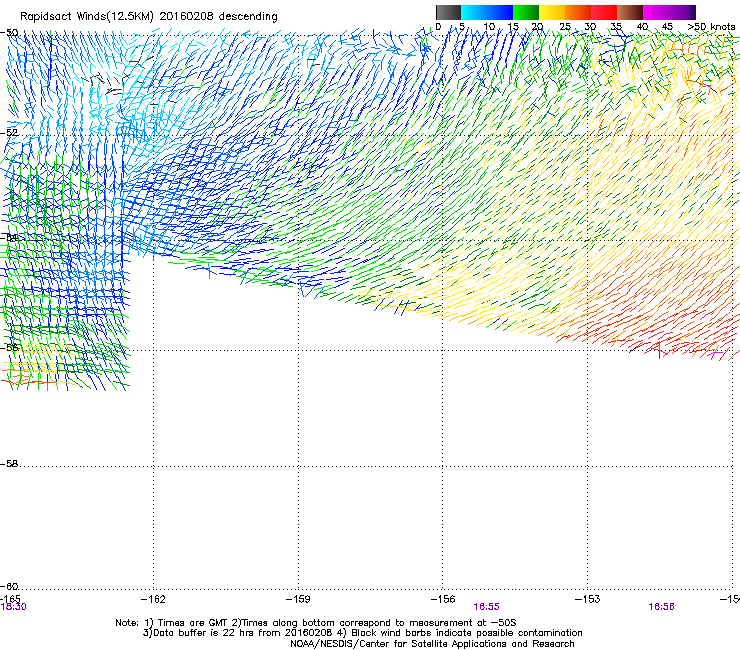Click the '-156' longitude axis label
Viewport: 740px width, 650px height.
(443, 599)
